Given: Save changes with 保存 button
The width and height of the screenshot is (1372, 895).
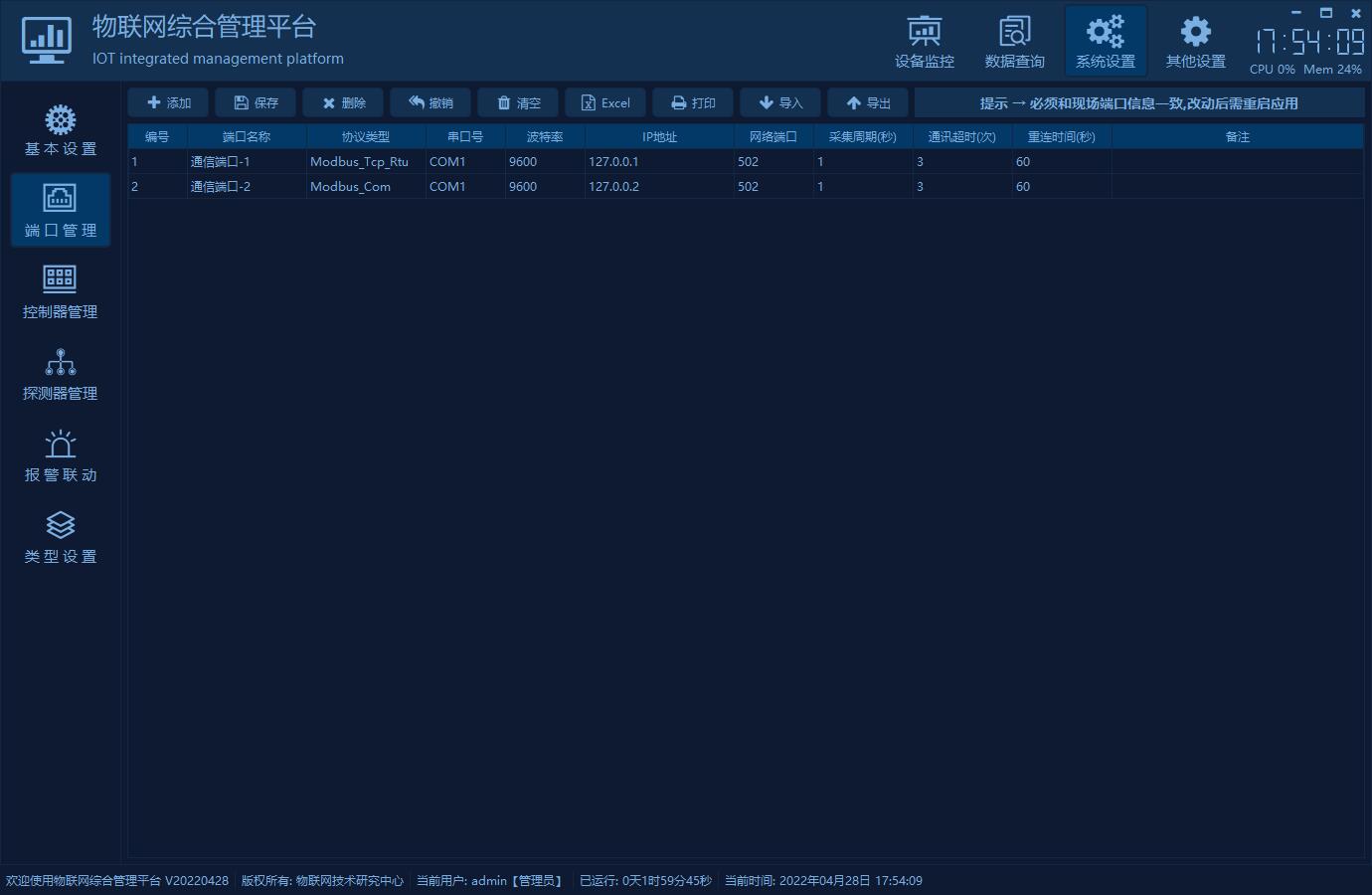Looking at the screenshot, I should [256, 103].
